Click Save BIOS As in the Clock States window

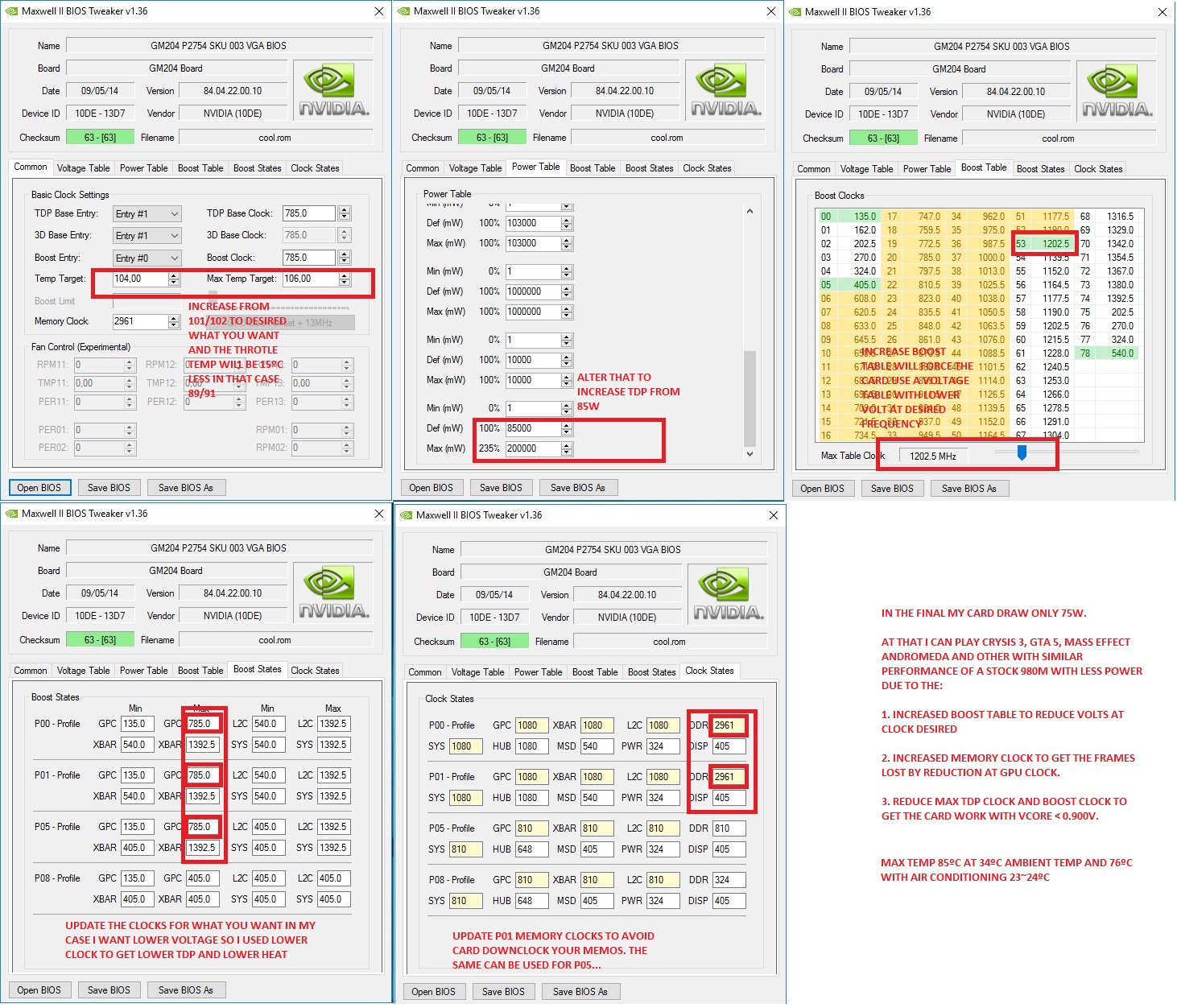(x=580, y=992)
